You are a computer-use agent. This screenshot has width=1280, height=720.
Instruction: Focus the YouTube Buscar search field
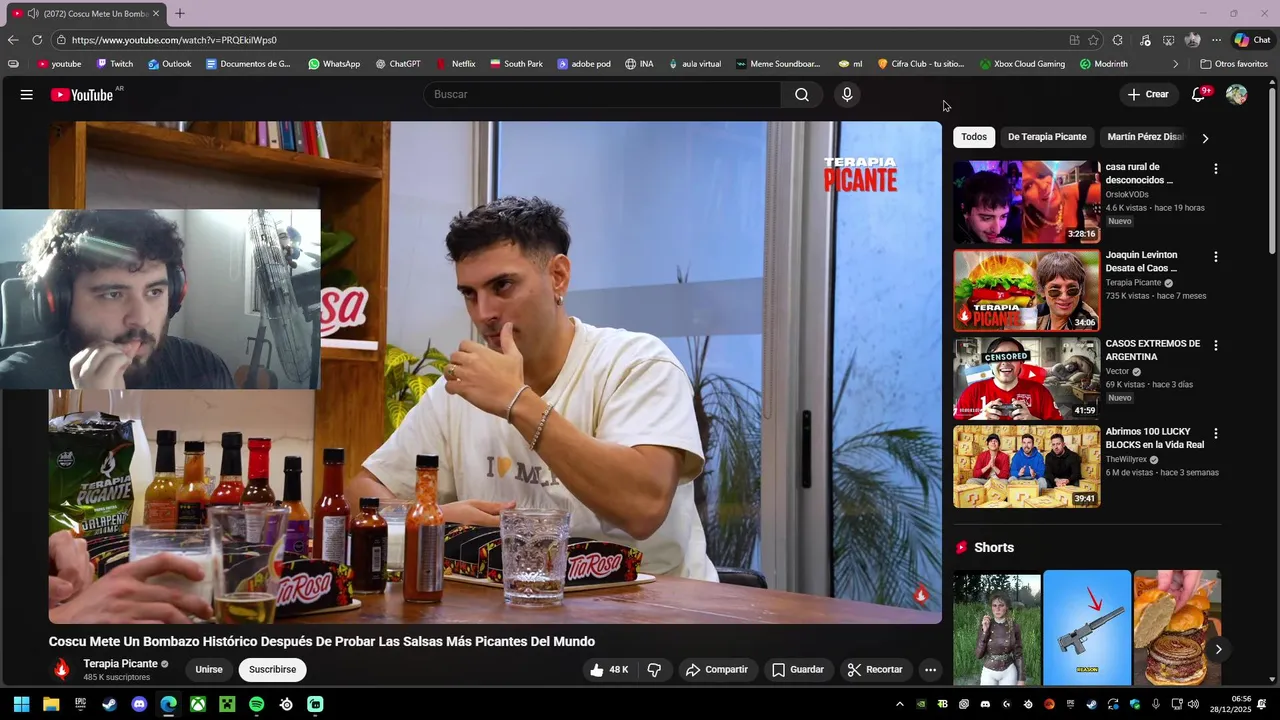(602, 94)
